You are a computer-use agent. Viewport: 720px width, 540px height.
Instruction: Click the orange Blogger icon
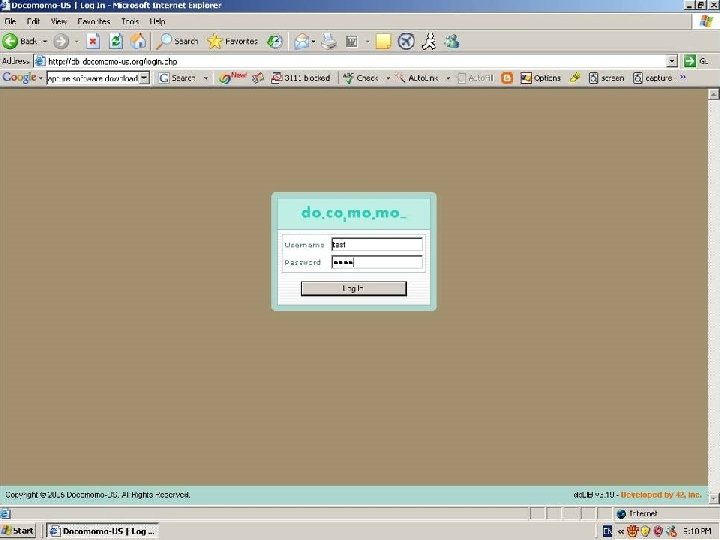pyautogui.click(x=507, y=78)
